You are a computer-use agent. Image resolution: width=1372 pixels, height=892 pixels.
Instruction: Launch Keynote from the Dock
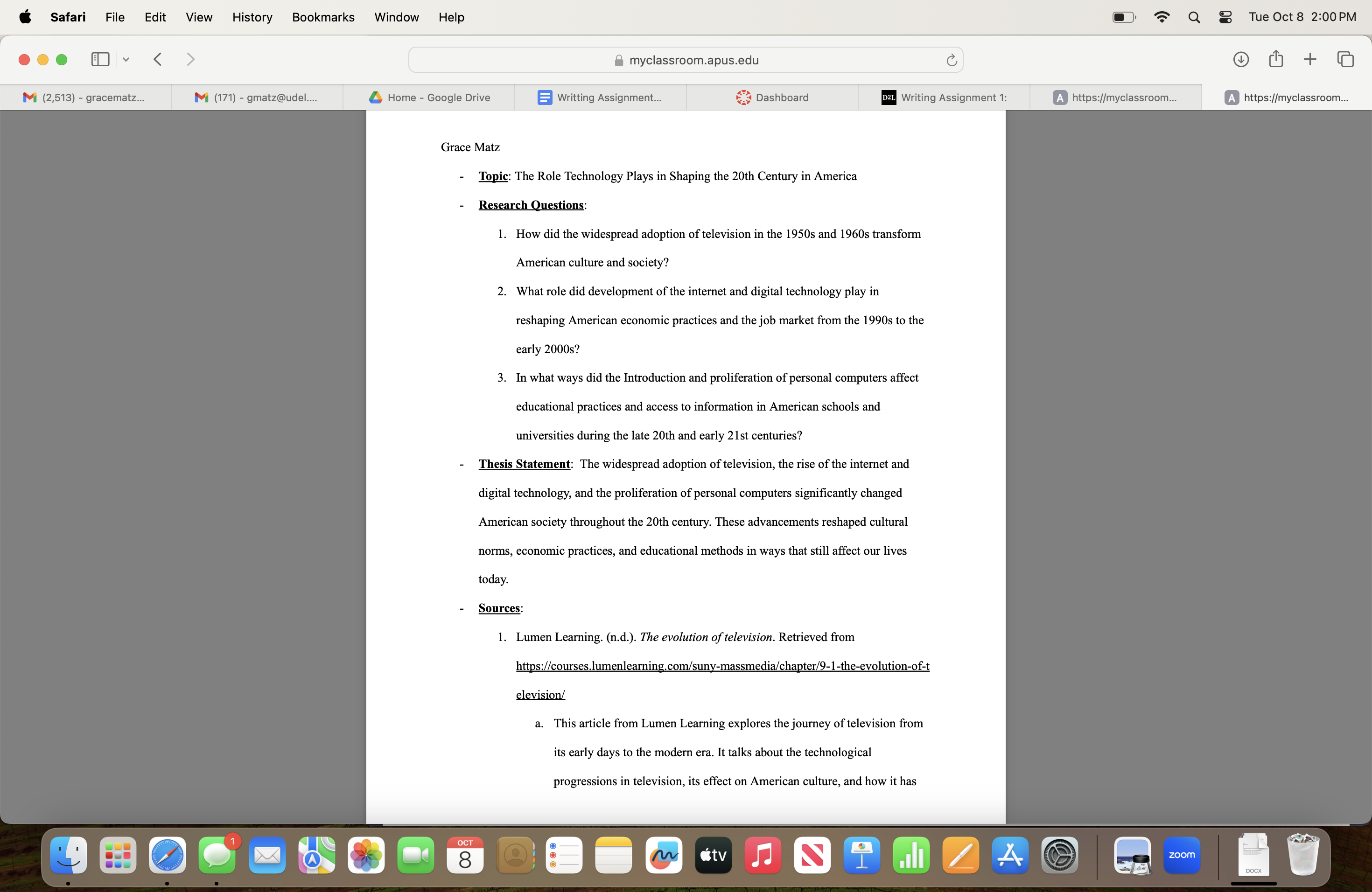click(x=861, y=856)
